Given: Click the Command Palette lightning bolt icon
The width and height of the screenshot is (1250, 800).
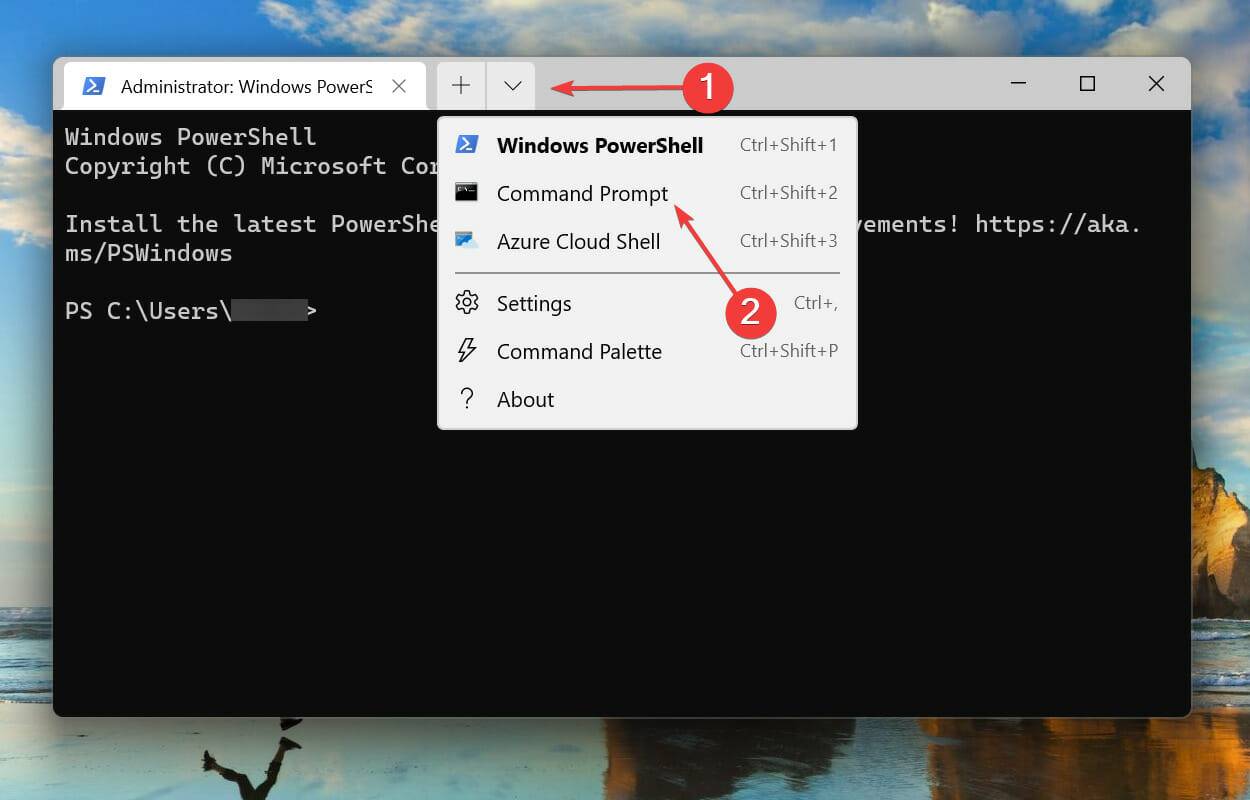Looking at the screenshot, I should 467,351.
